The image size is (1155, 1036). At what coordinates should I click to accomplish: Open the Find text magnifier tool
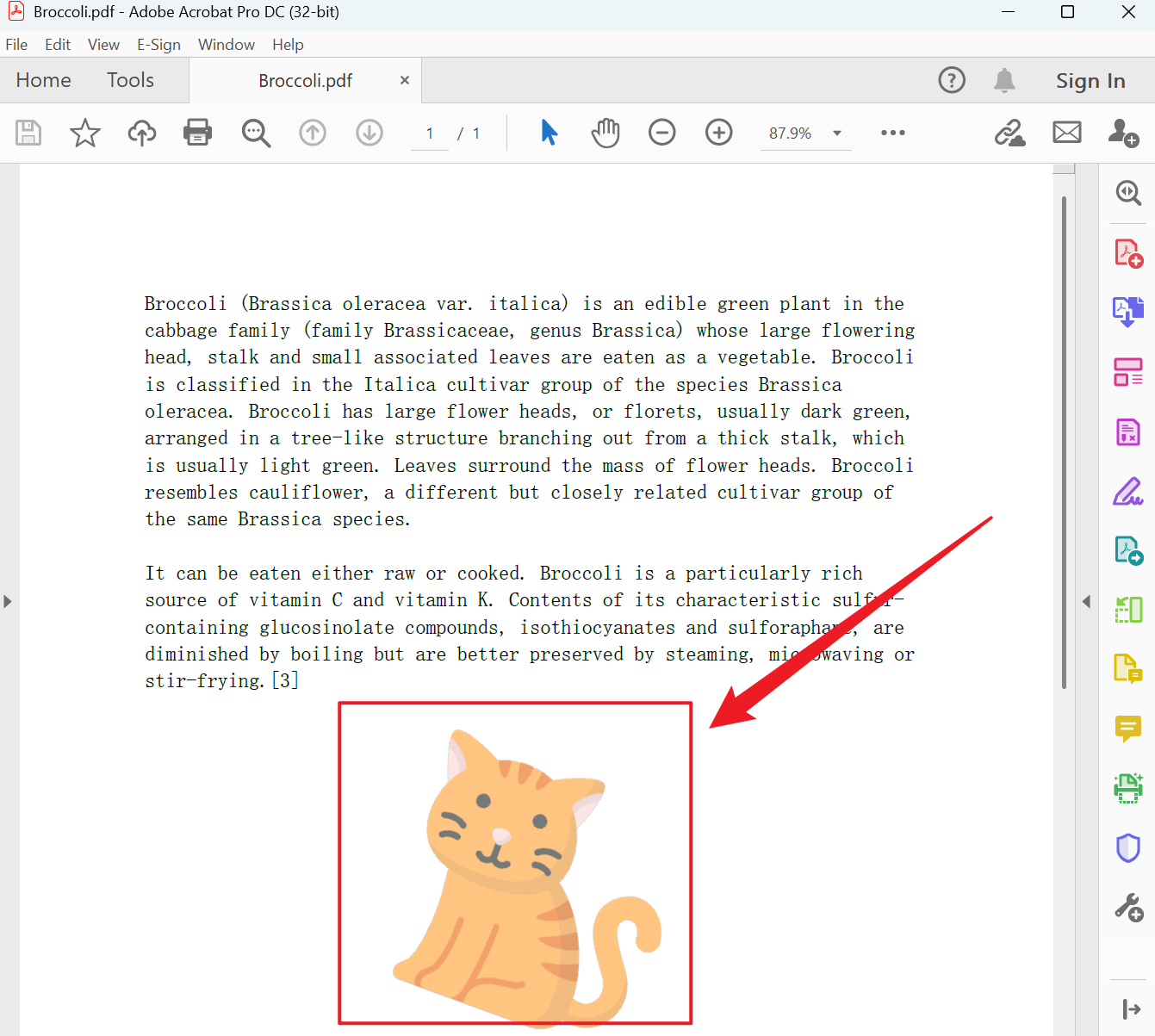point(256,133)
